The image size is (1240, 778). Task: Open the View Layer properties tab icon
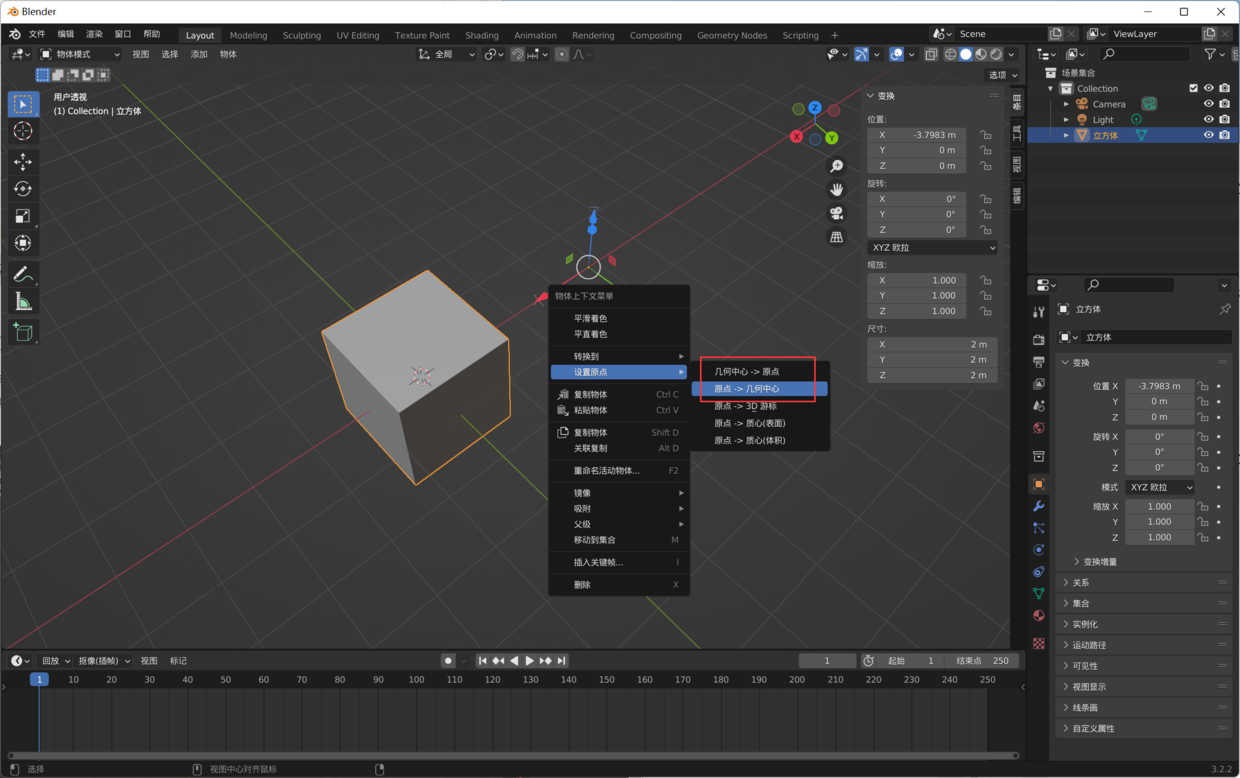pyautogui.click(x=1039, y=384)
